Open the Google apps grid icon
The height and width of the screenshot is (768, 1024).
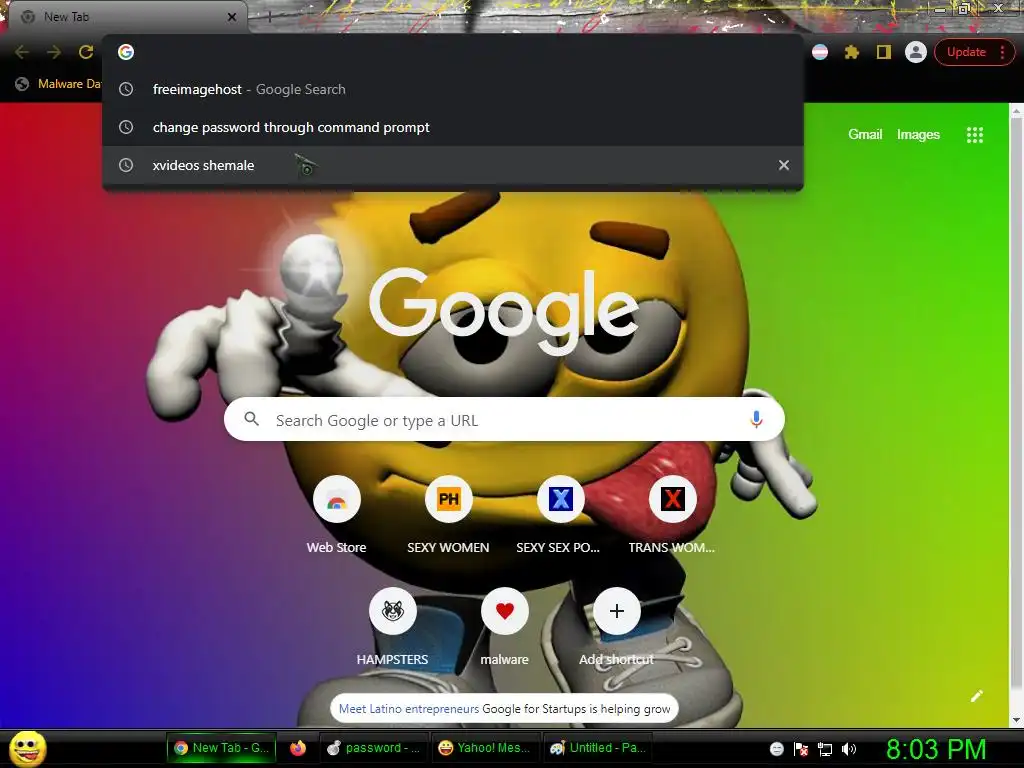pyautogui.click(x=974, y=135)
